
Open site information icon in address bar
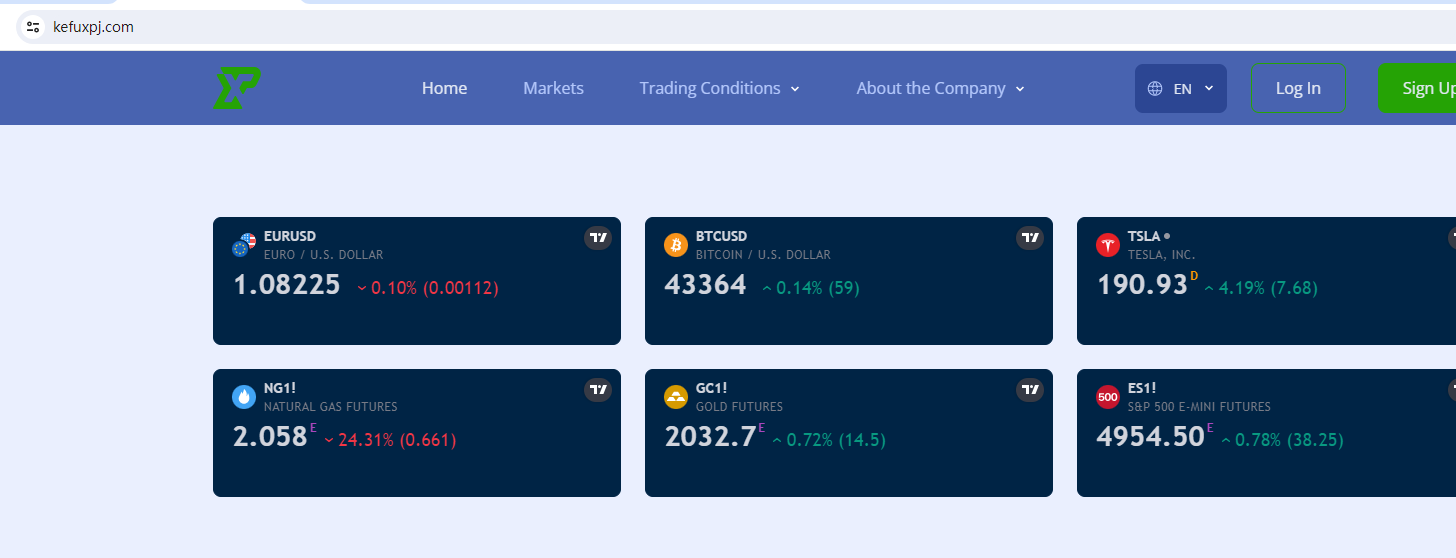pos(33,27)
